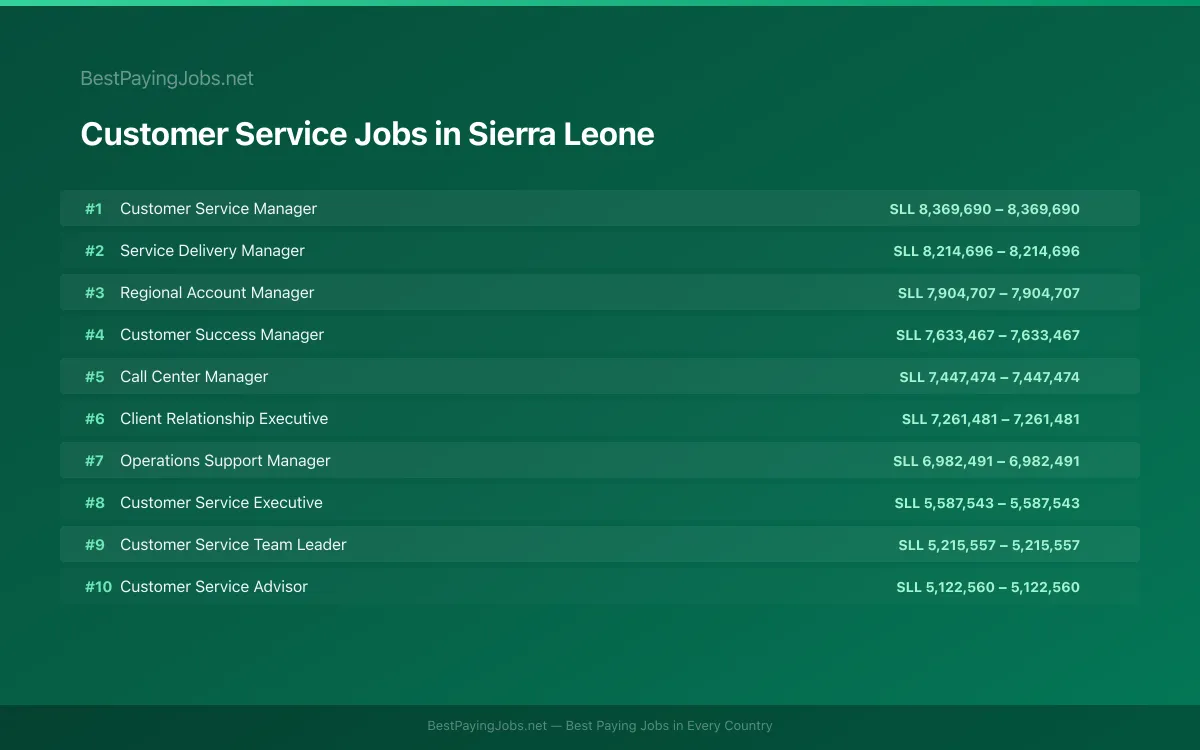Viewport: 1200px width, 750px height.
Task: Select salary SLL 6,982,491 – 6,982,491
Action: tap(987, 461)
